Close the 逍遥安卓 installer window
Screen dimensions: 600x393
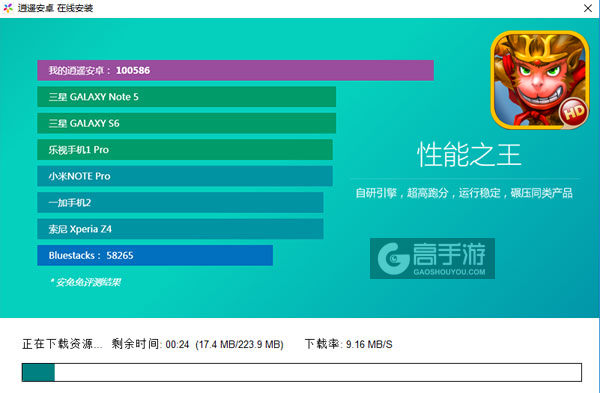(588, 8)
